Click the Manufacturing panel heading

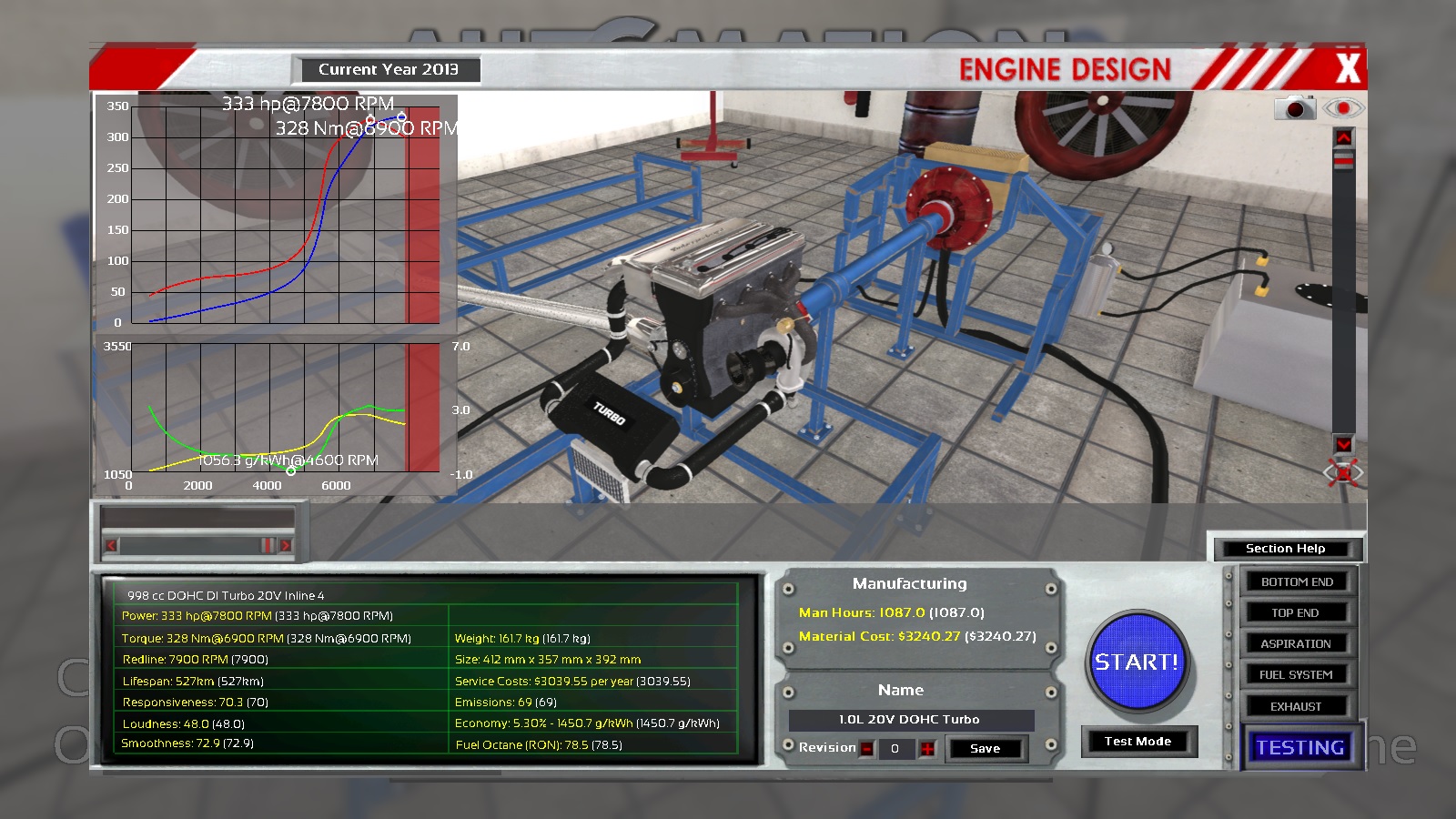(910, 584)
